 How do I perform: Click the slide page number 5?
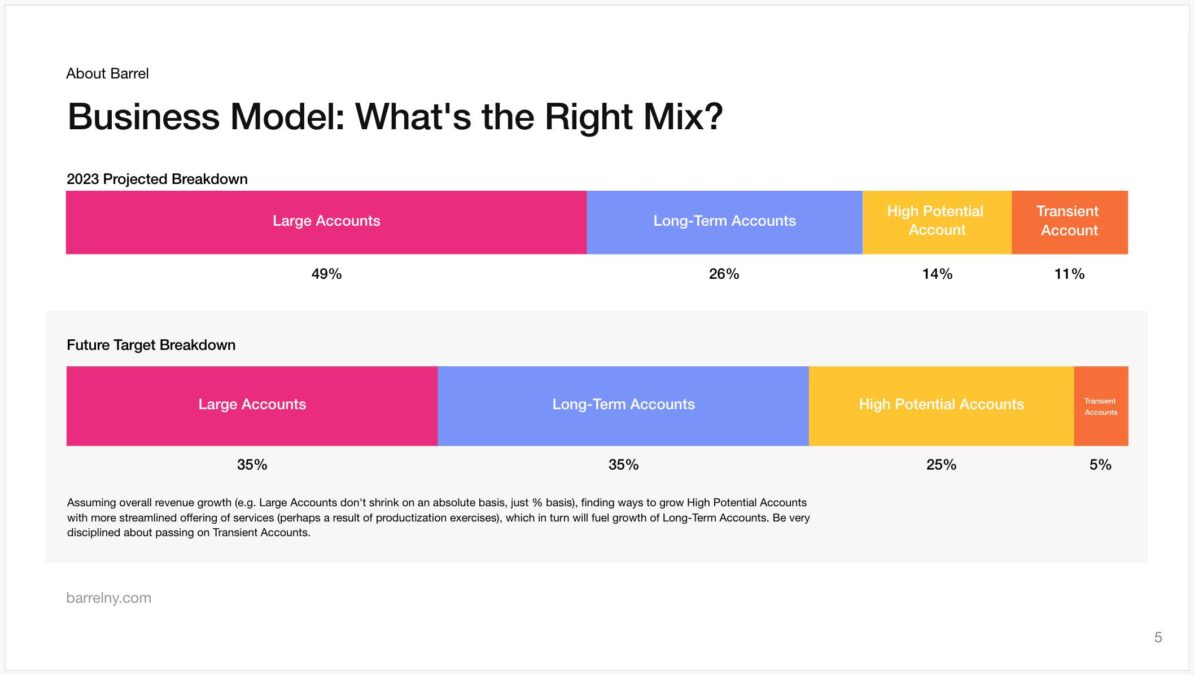pyautogui.click(x=1158, y=637)
